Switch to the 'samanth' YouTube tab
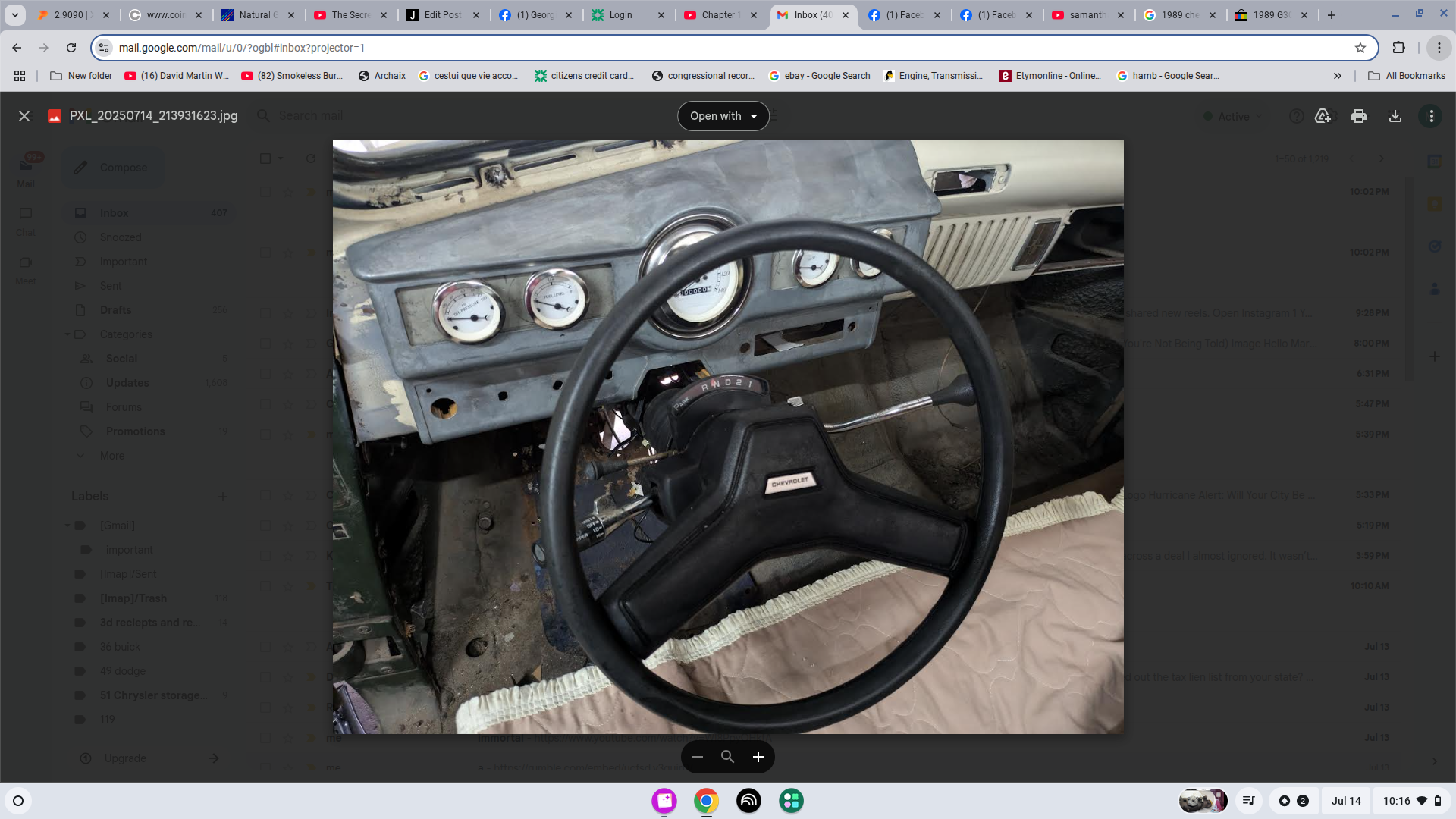The image size is (1456, 819). 1087,15
